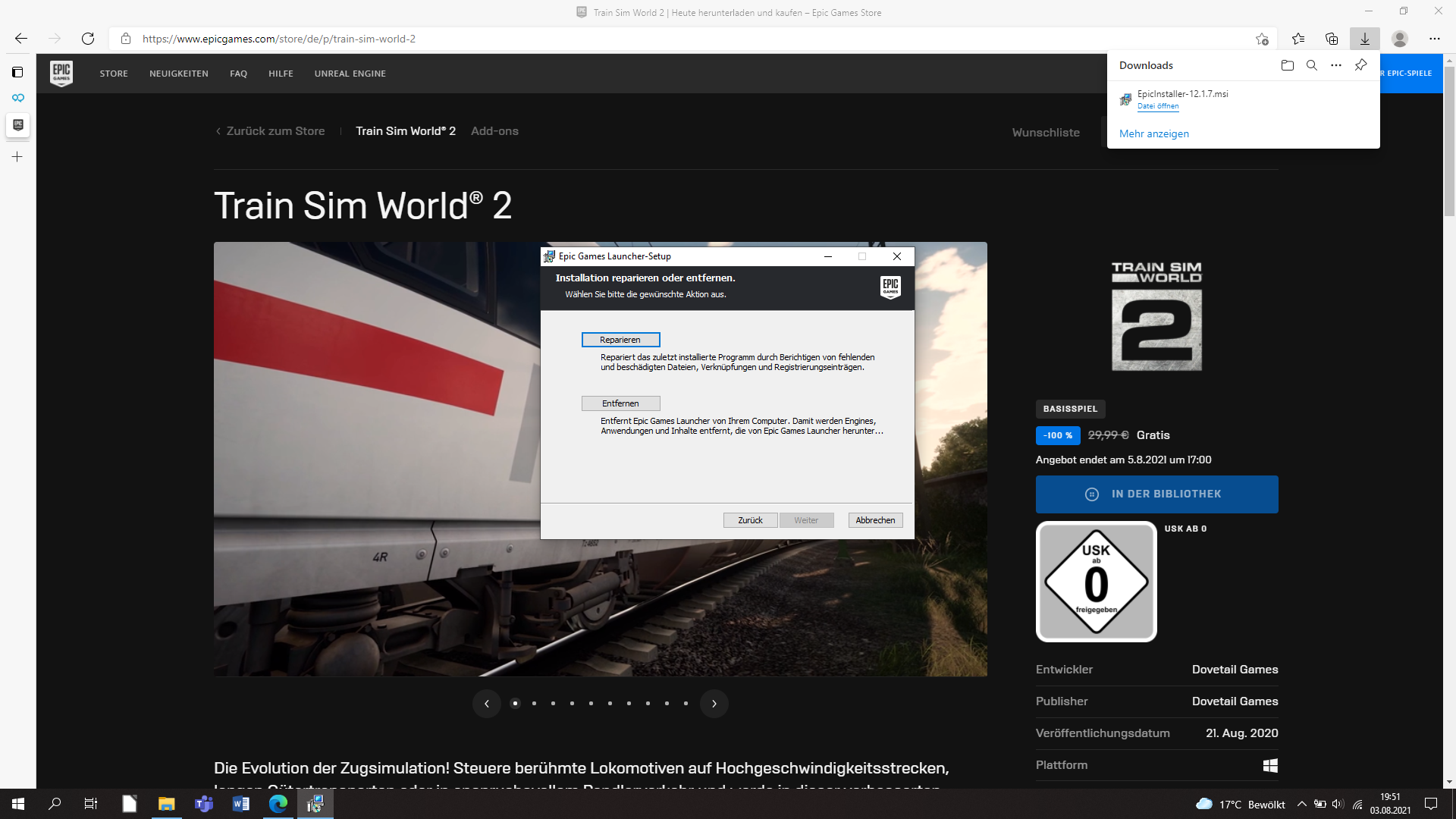The width and height of the screenshot is (1456, 819).
Task: Open the network icon in system tray
Action: (1357, 804)
